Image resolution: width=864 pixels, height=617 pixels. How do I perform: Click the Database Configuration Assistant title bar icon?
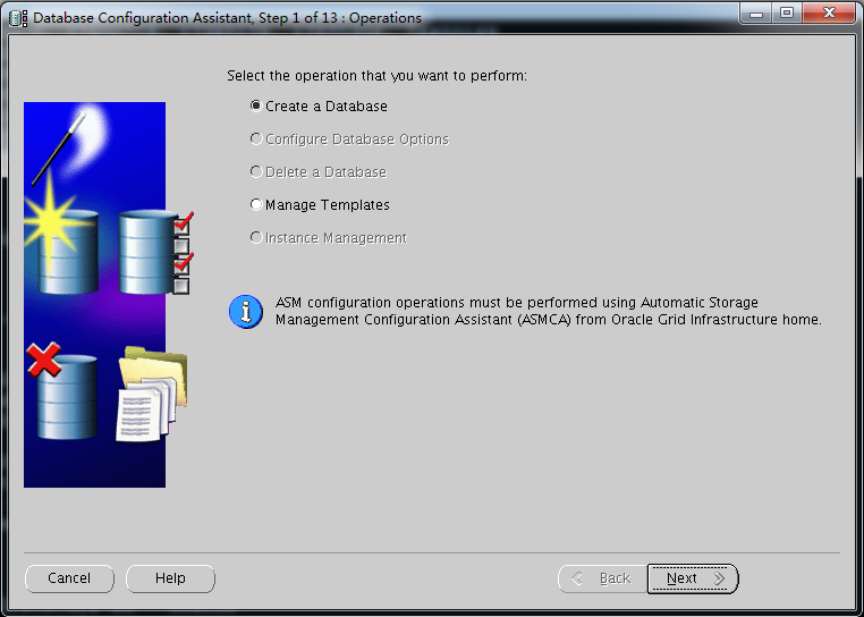coord(18,18)
